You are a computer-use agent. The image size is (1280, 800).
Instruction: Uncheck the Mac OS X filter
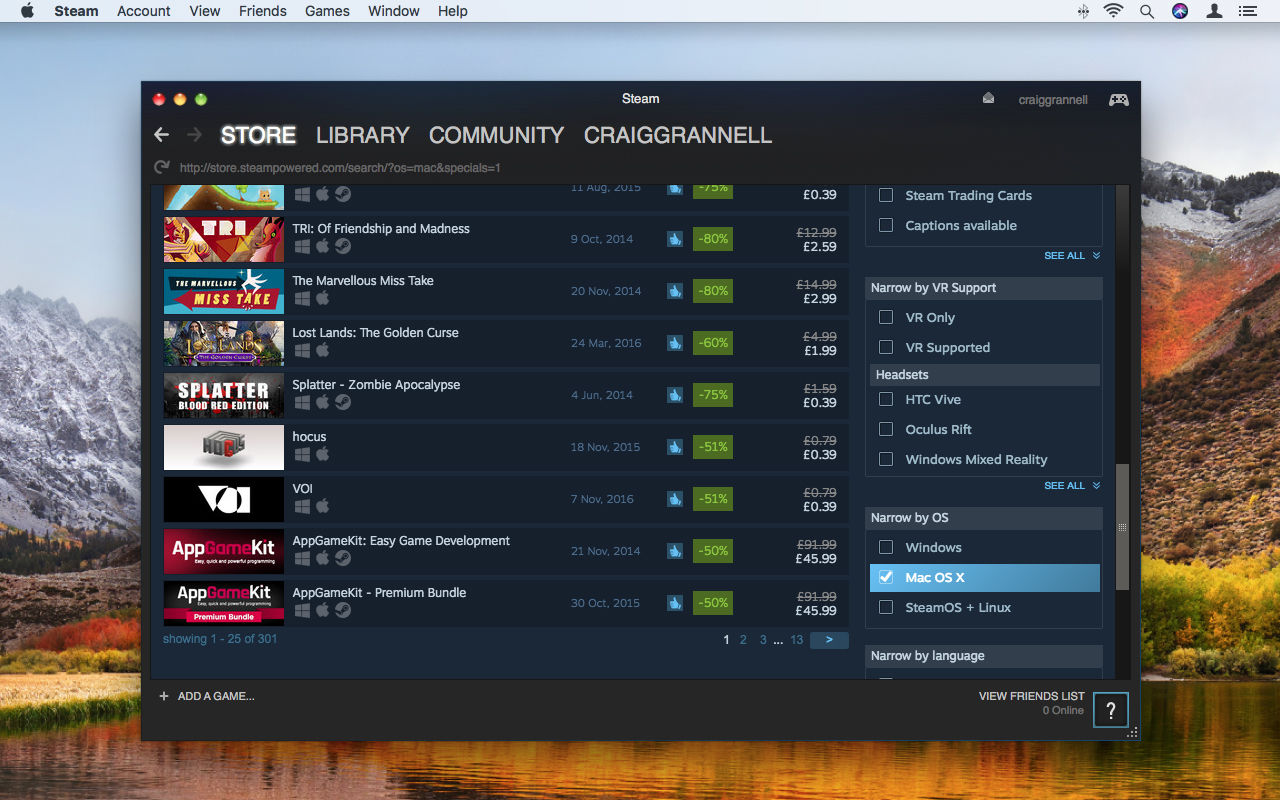(x=885, y=577)
